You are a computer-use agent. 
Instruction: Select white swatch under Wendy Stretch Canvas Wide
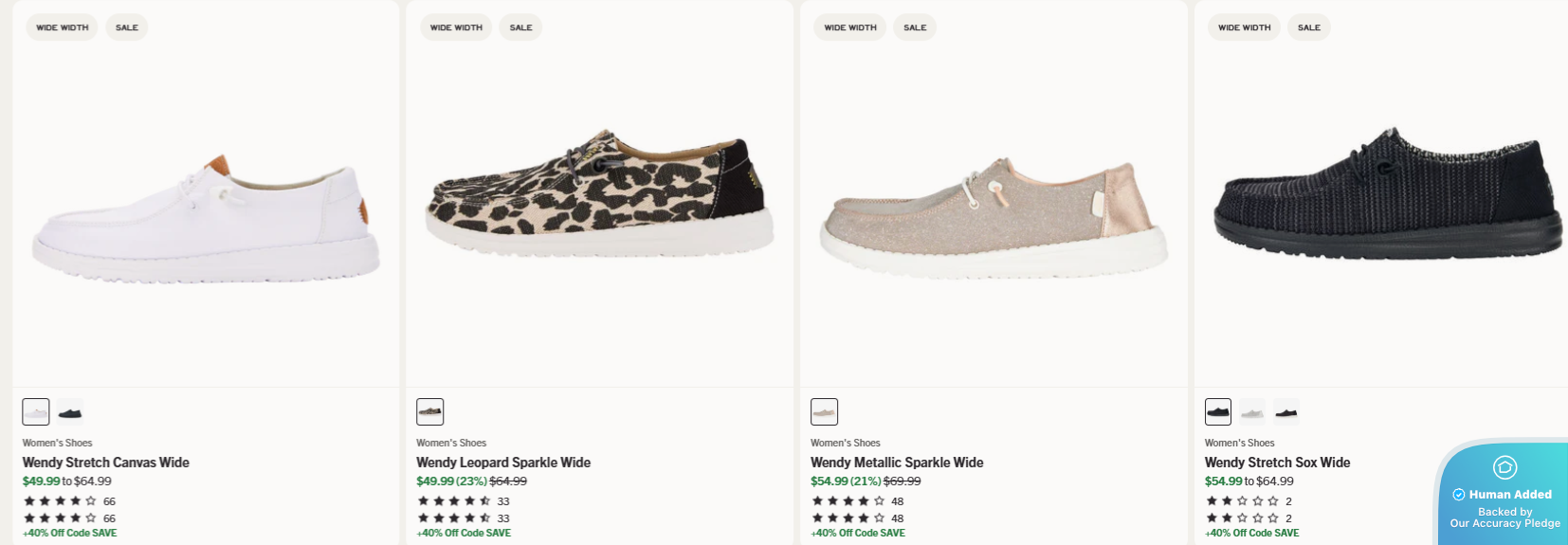(x=36, y=412)
